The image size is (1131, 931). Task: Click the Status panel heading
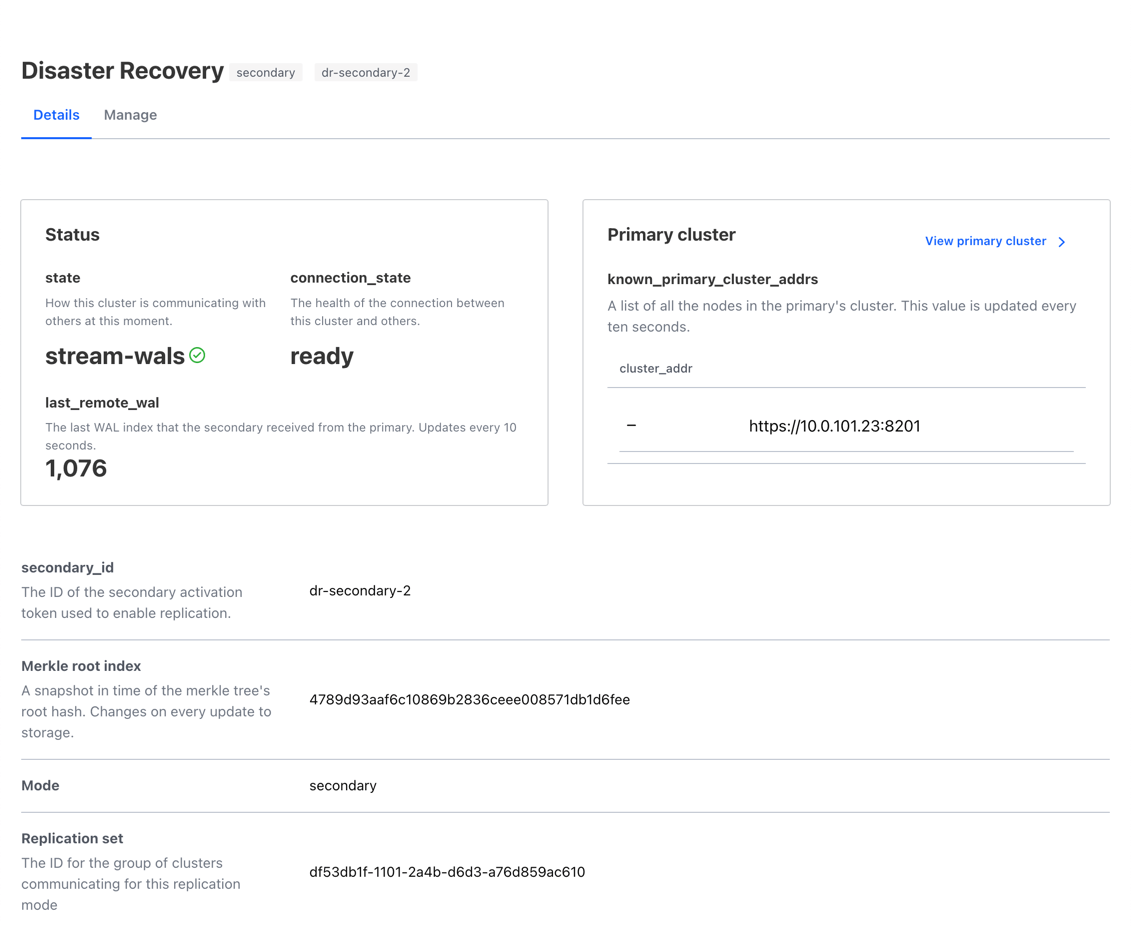72,234
